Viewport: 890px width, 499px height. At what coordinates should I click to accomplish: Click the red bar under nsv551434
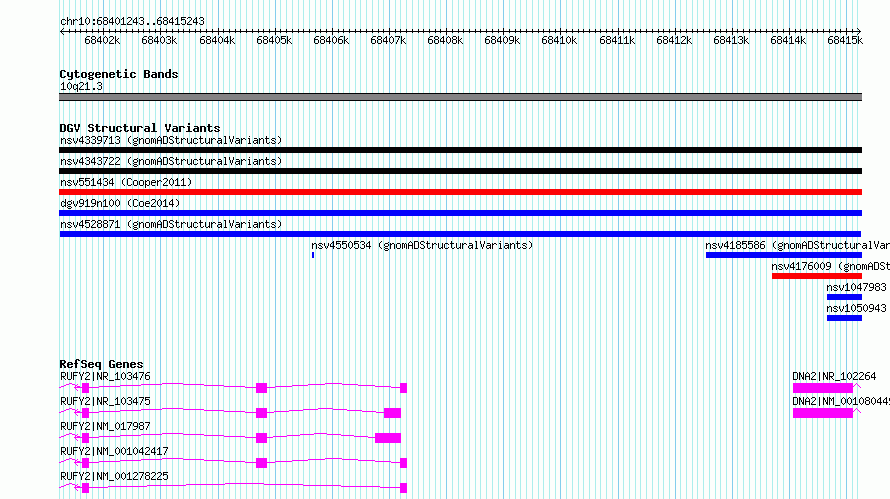click(460, 192)
